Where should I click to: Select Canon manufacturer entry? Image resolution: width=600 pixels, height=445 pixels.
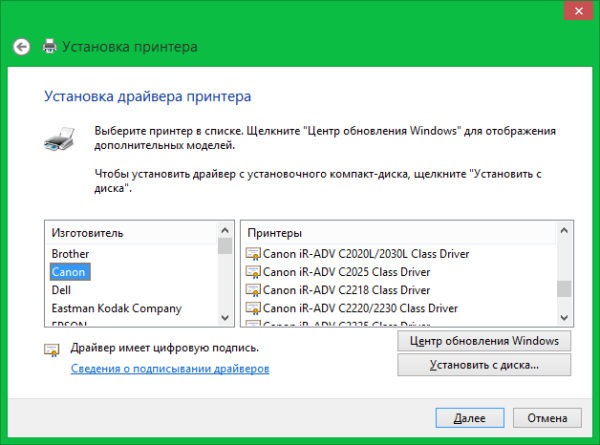coord(69,271)
